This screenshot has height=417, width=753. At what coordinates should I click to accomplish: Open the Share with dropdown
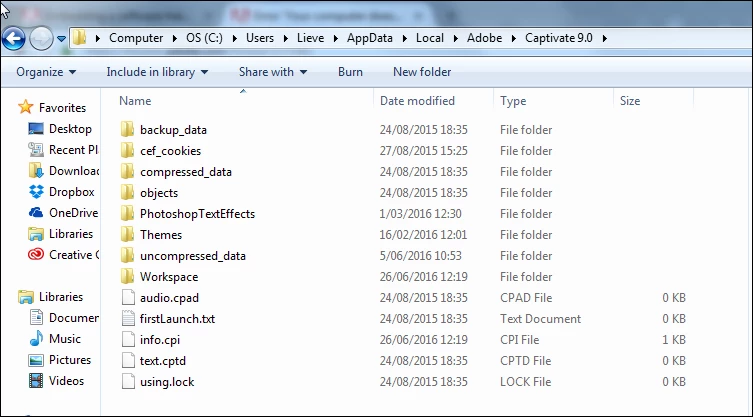coord(273,72)
